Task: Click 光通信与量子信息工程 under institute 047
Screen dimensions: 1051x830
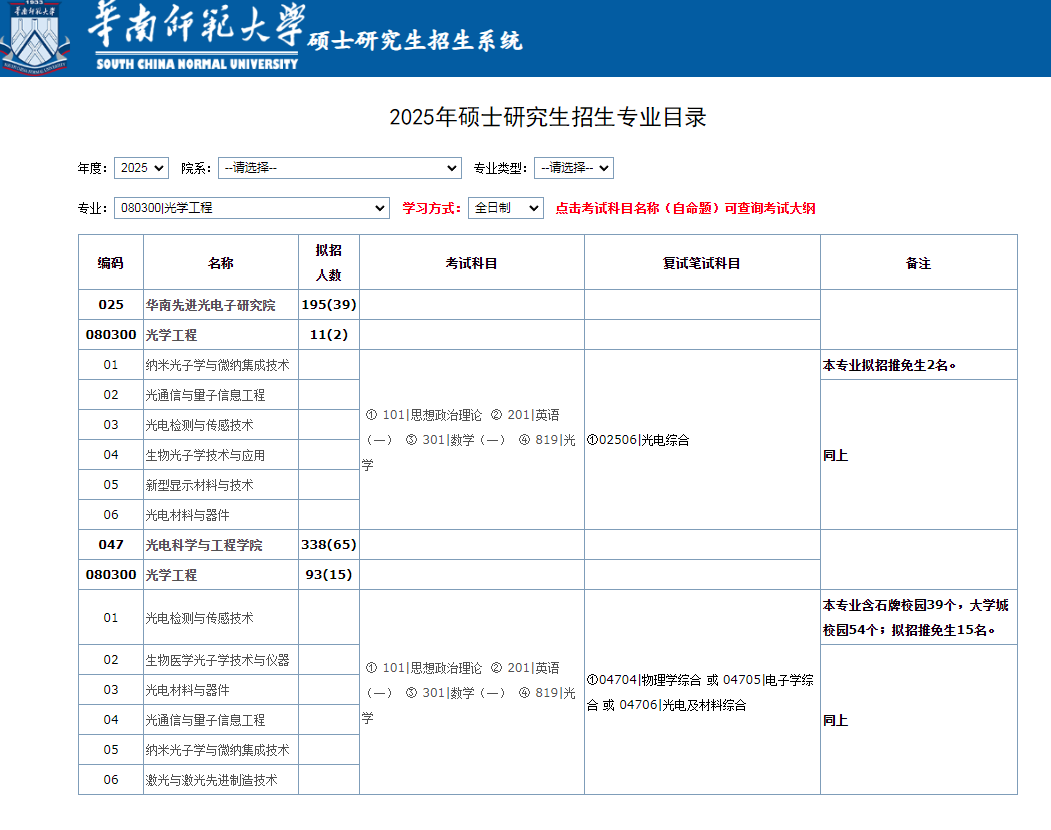Action: 205,720
